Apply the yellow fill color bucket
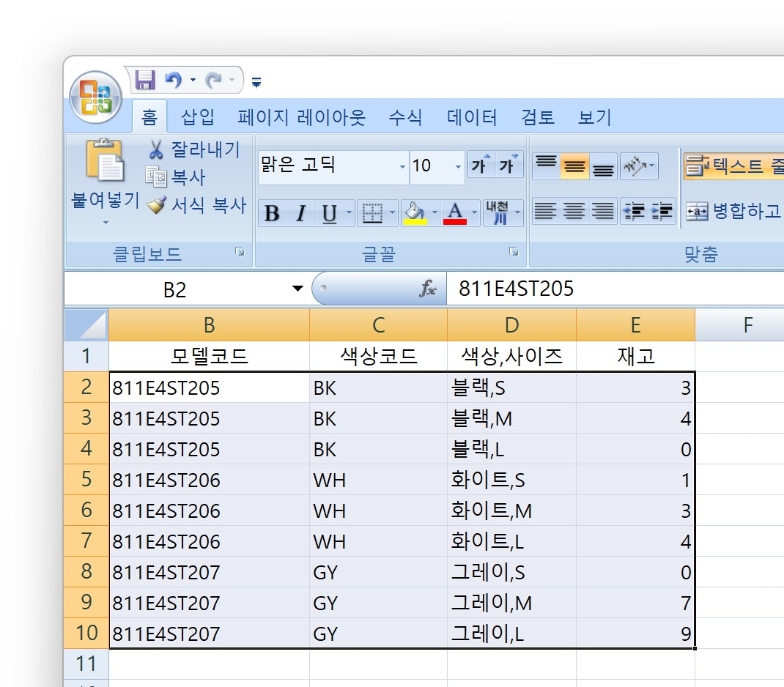 pyautogui.click(x=415, y=213)
